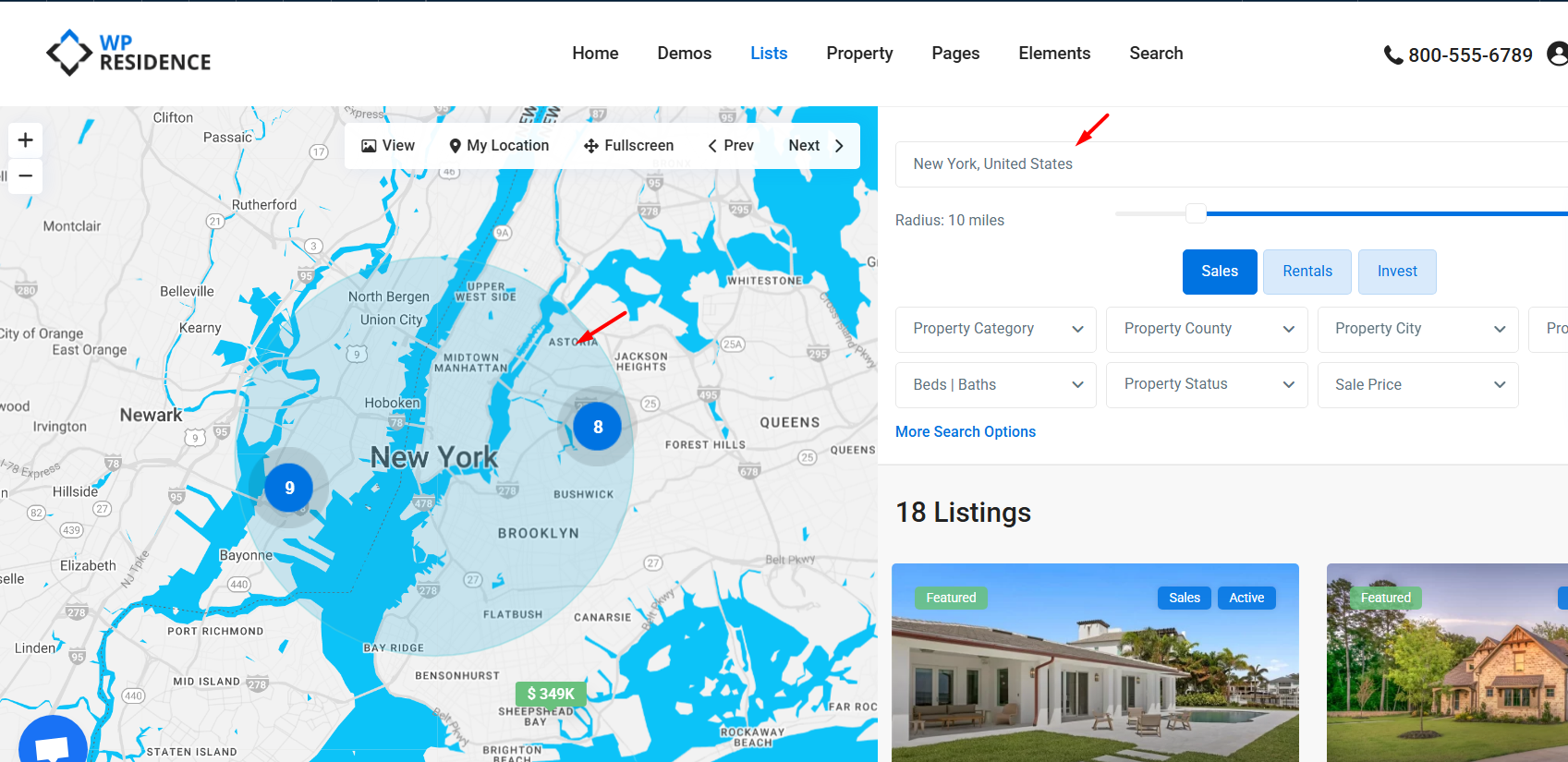This screenshot has height=762, width=1568.
Task: Open the Property County dropdown
Action: click(1206, 329)
